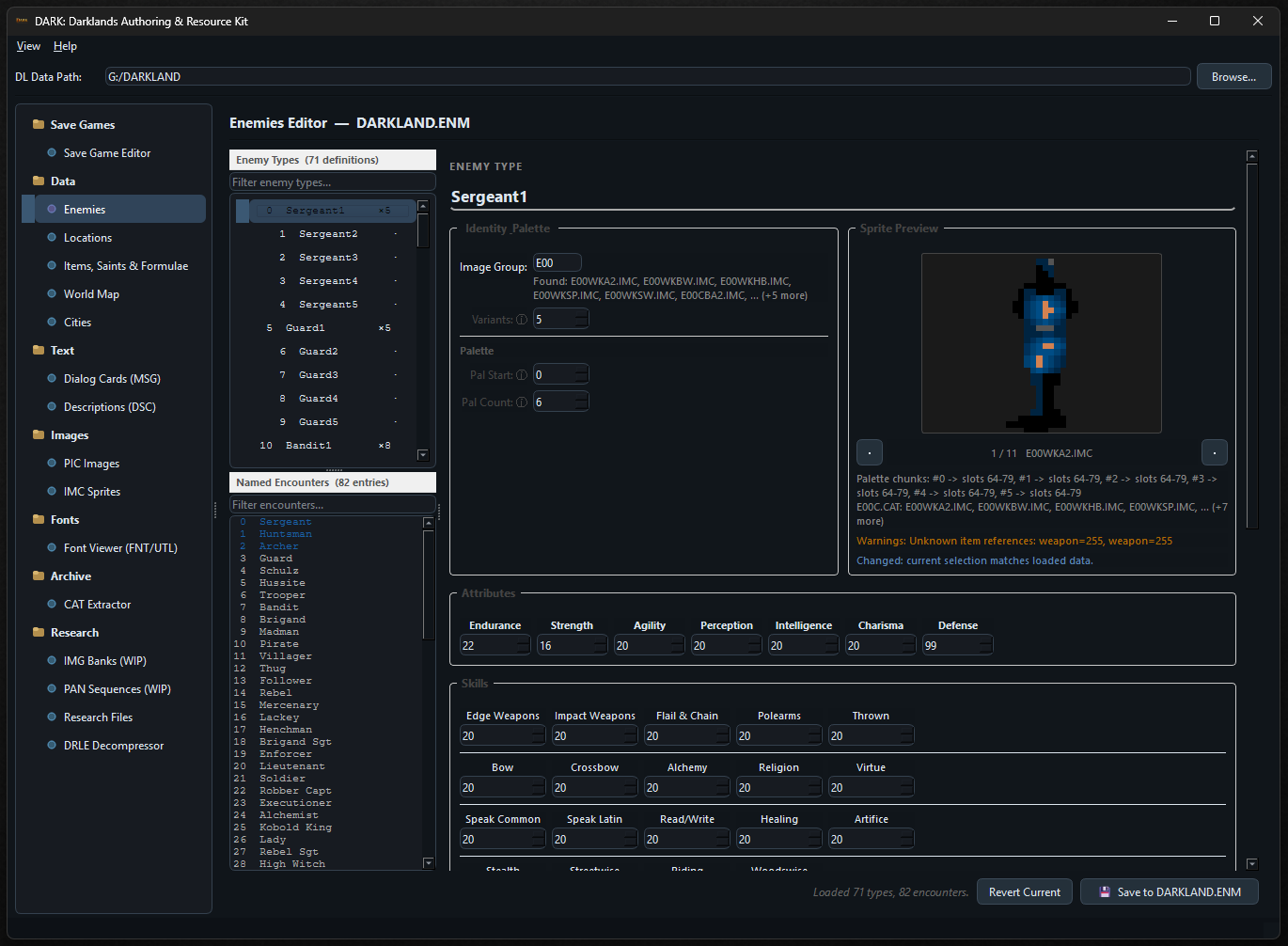Open the Save Game Editor item

[x=107, y=153]
